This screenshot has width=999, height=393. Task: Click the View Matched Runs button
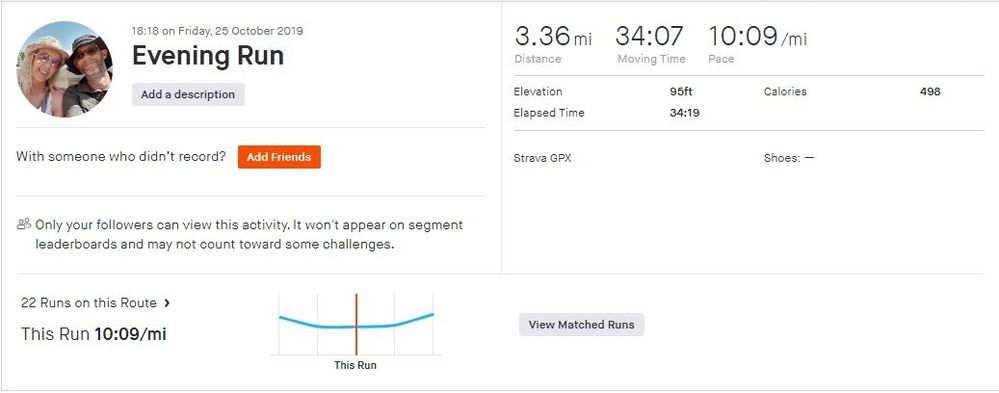[581, 324]
